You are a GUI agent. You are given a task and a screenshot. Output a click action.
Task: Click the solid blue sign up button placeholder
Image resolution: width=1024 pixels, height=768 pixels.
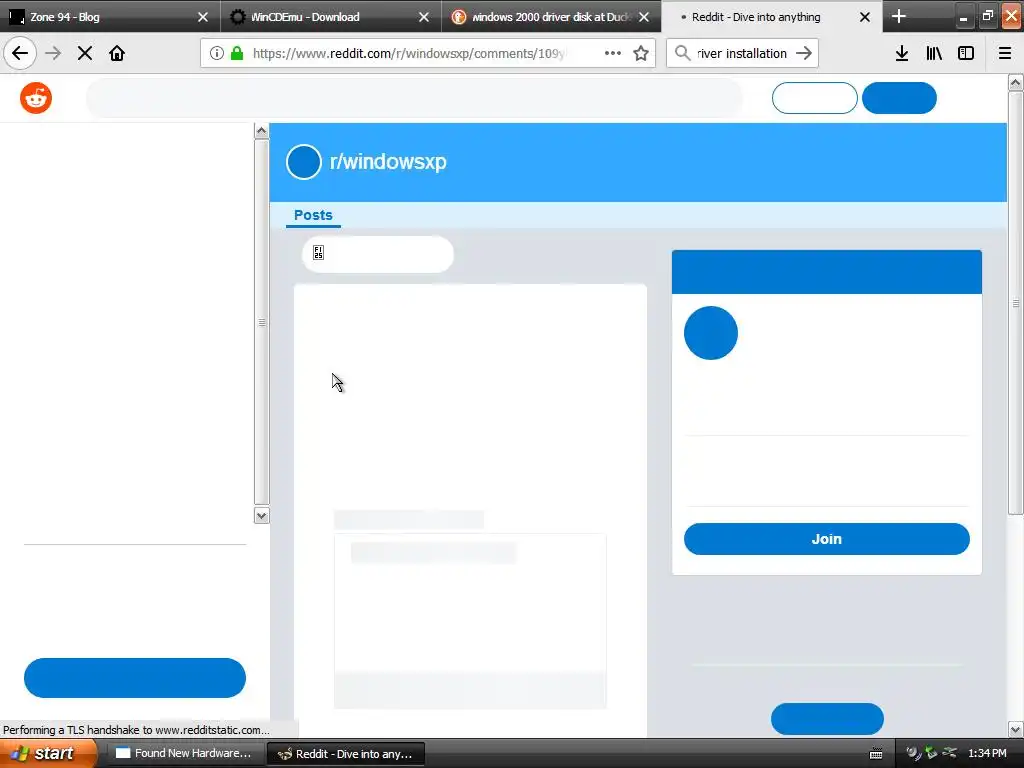(x=899, y=98)
